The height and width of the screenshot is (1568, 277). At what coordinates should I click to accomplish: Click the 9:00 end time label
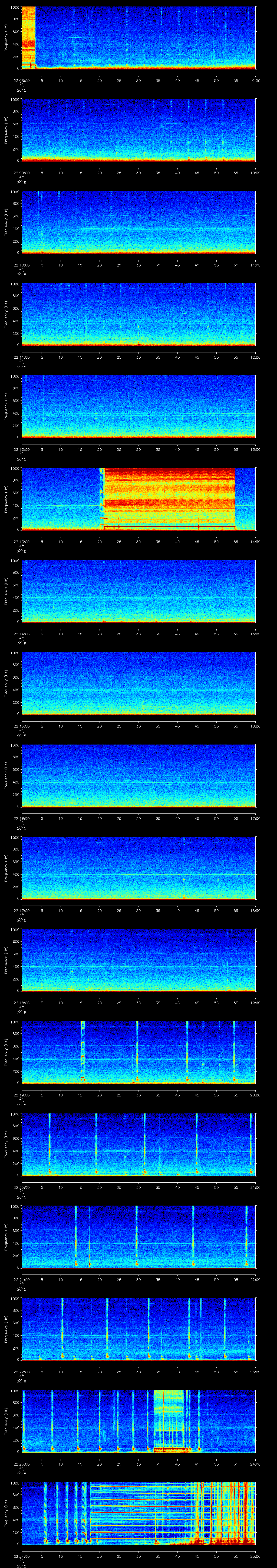(x=256, y=80)
